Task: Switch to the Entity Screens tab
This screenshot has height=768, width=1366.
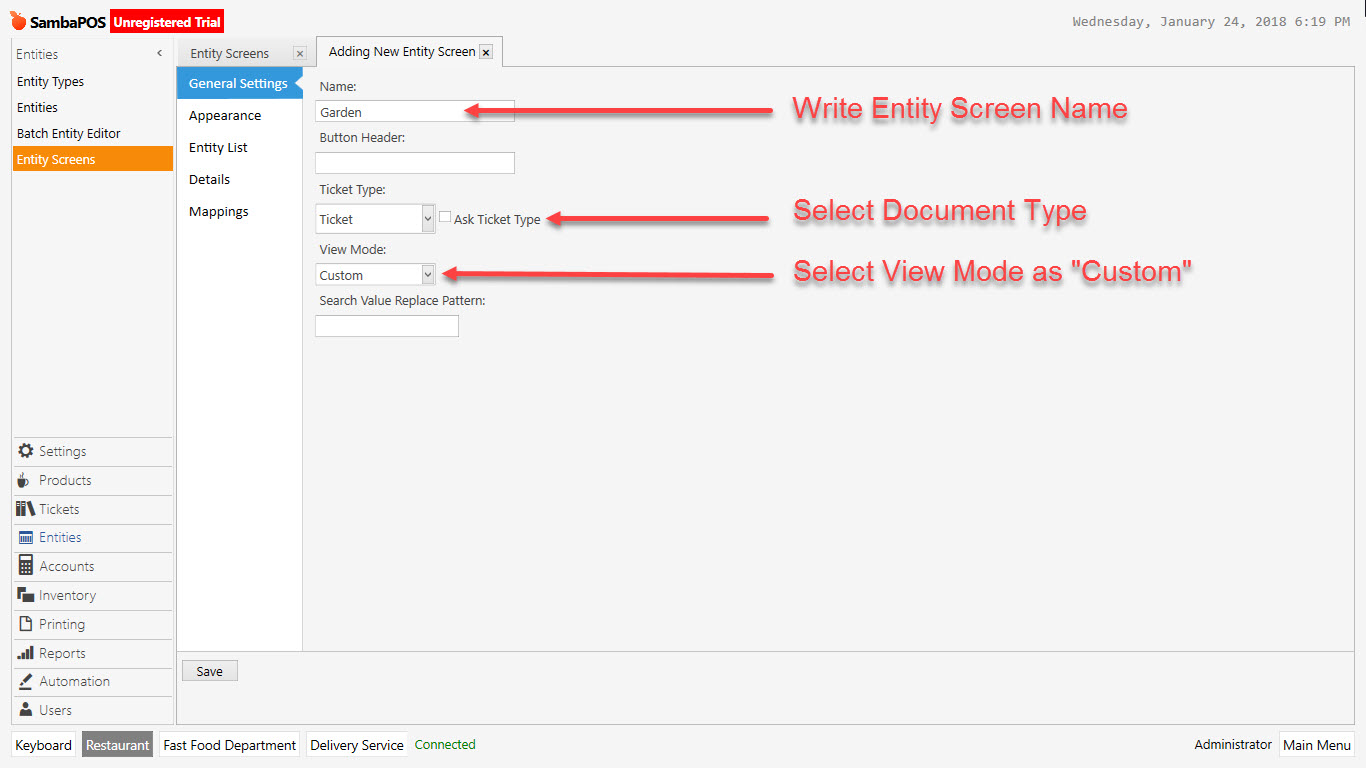Action: (229, 53)
